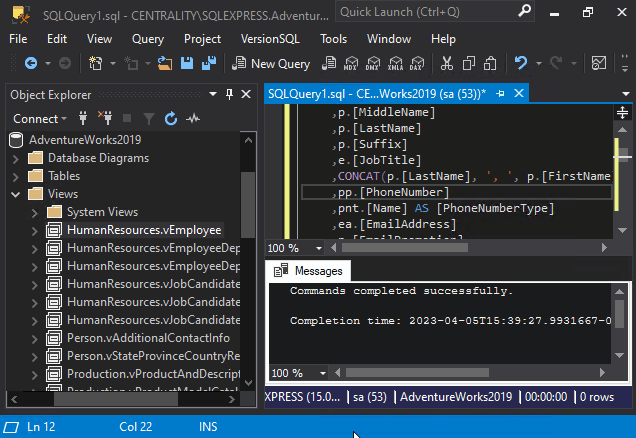The height and width of the screenshot is (438, 636).
Task: Open a DMX query icon
Action: tap(373, 63)
